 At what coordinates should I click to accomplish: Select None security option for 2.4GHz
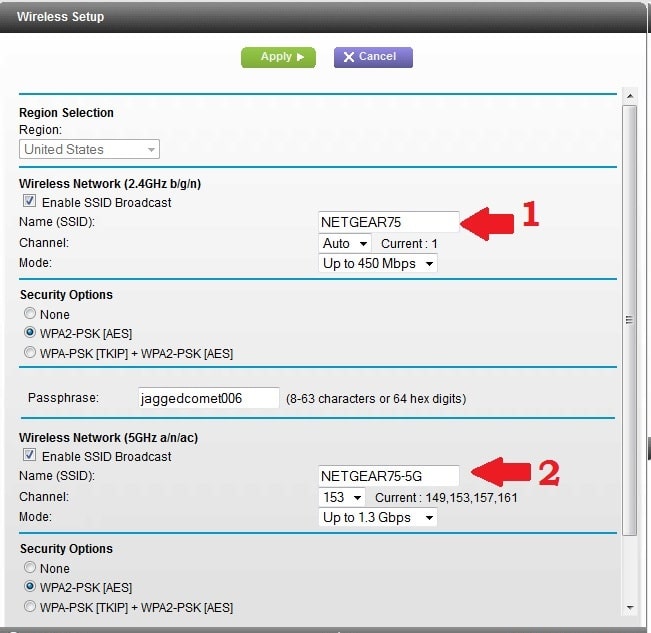pos(30,315)
